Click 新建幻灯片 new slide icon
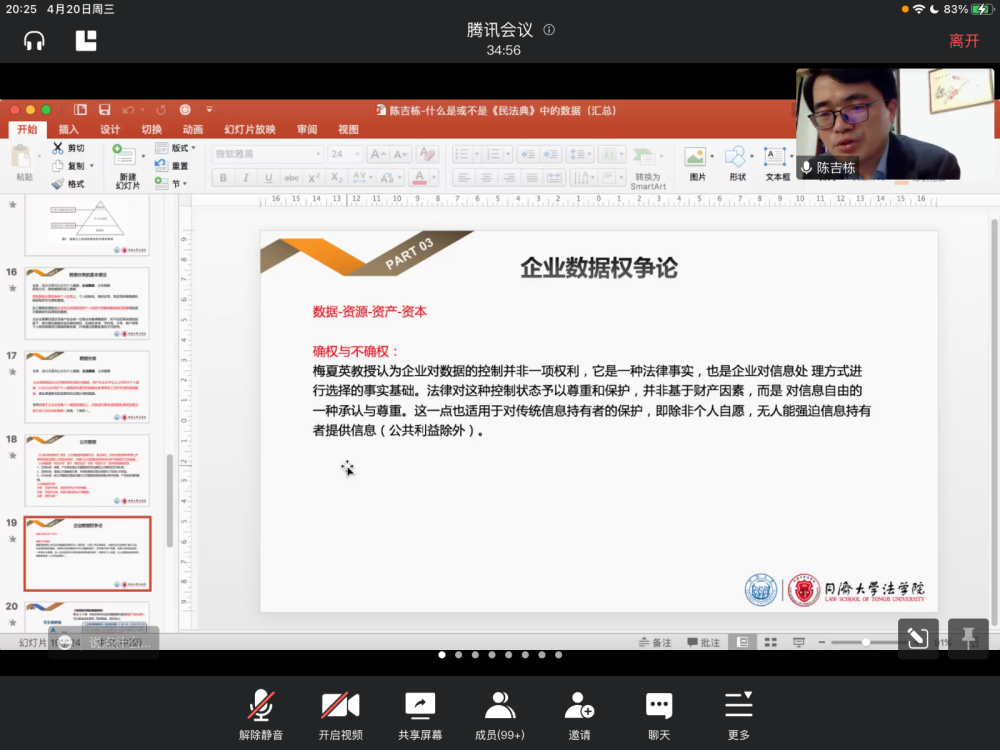This screenshot has height=750, width=1000. (124, 155)
